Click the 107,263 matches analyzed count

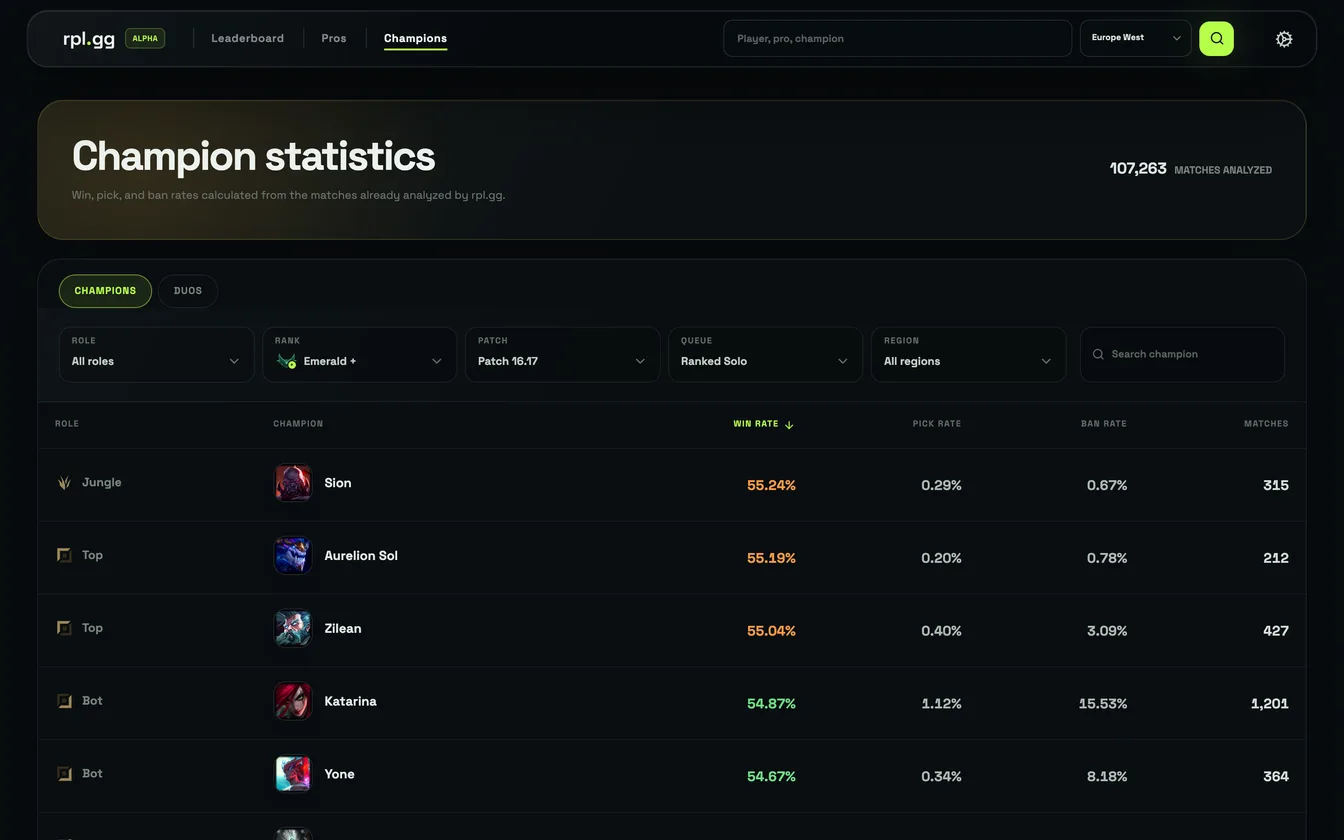point(1138,168)
